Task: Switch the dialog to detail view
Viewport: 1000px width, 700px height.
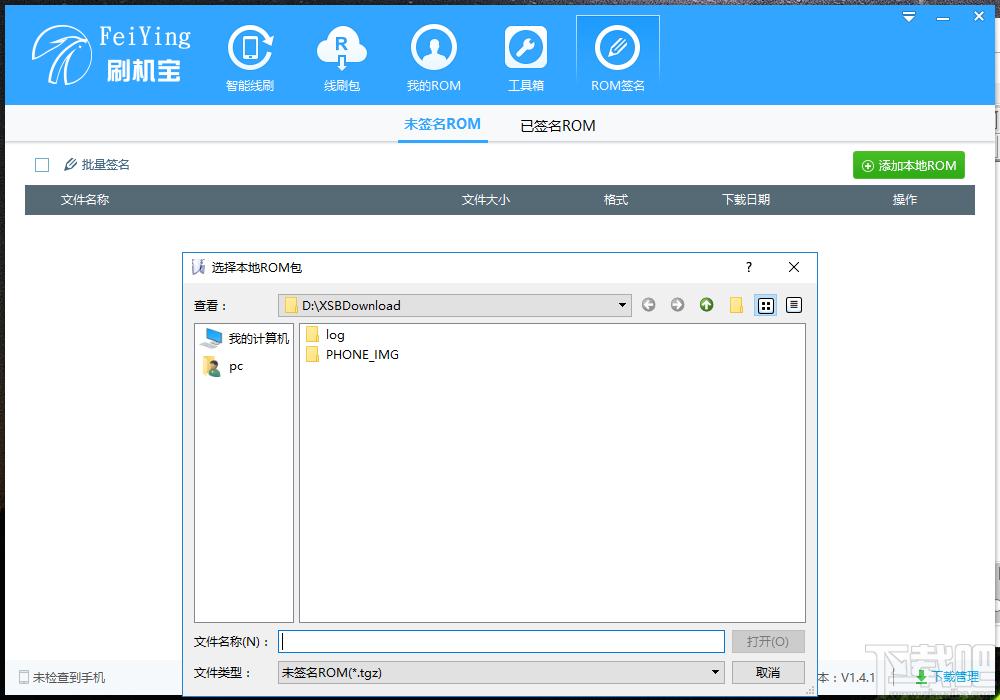Action: [794, 305]
